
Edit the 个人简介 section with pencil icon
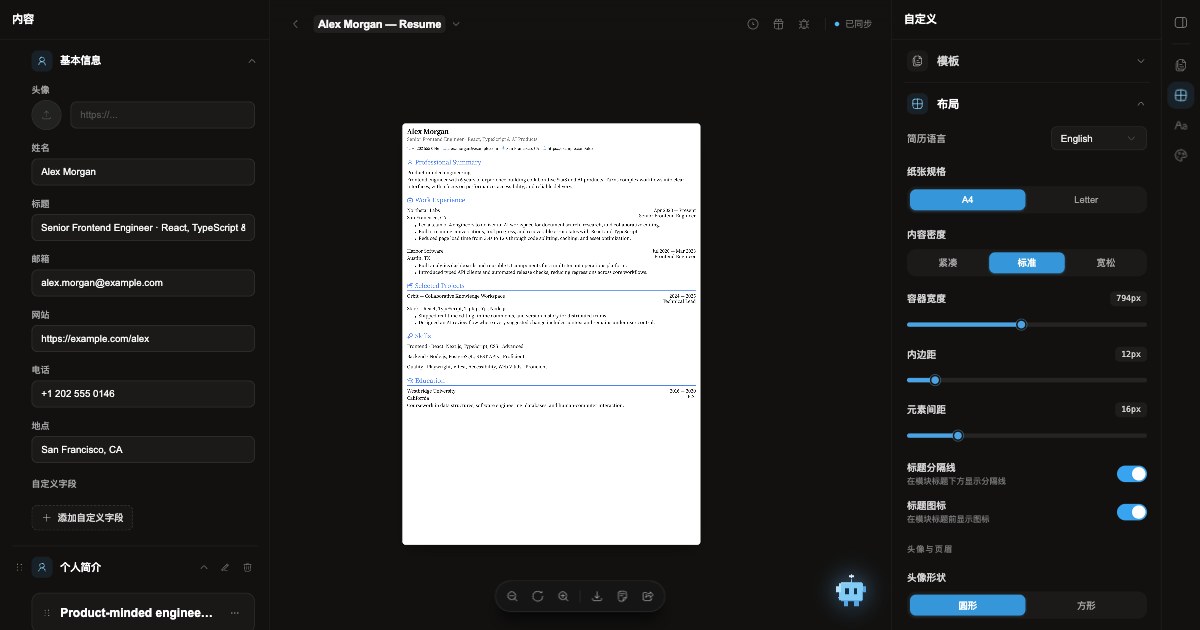[x=224, y=567]
